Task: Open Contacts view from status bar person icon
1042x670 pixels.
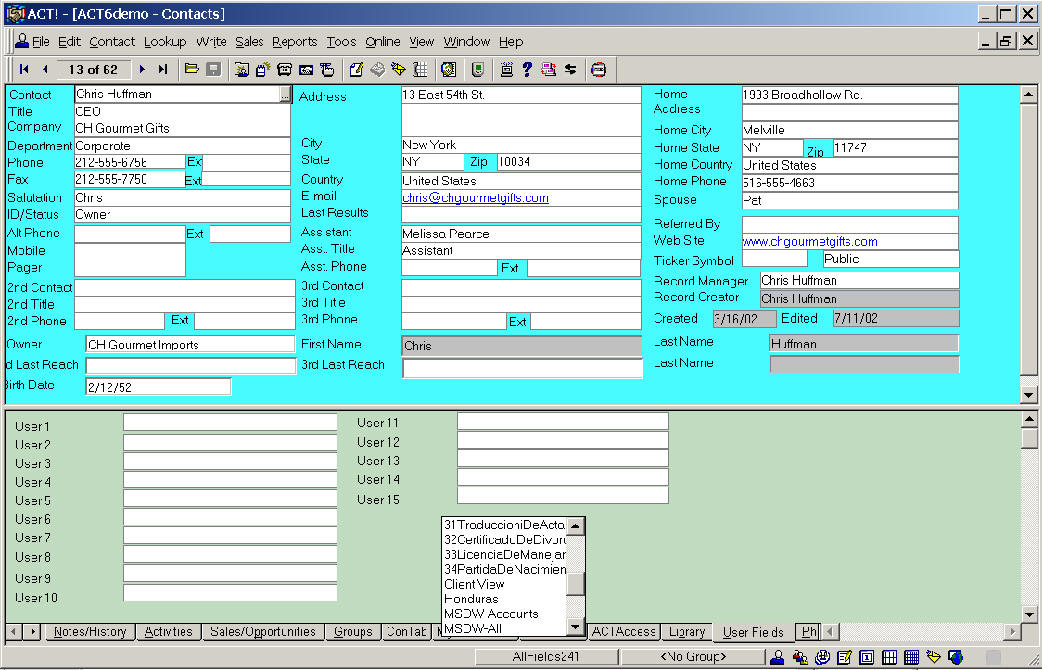Action: click(x=777, y=657)
